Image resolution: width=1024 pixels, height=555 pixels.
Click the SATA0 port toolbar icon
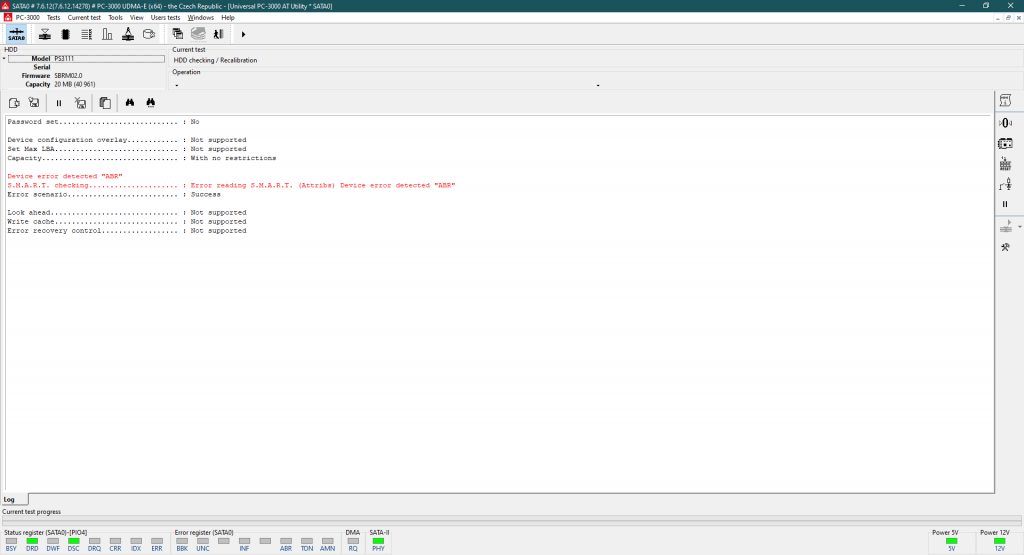click(x=17, y=34)
